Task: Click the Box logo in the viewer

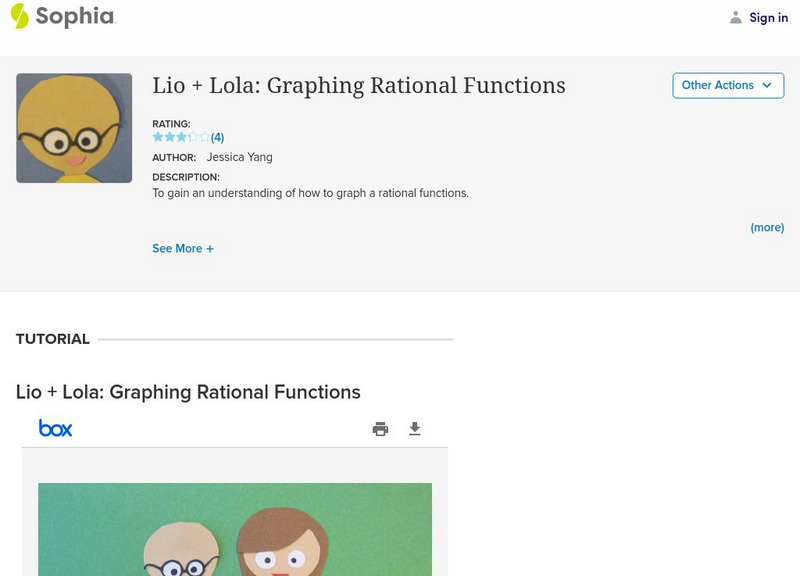Action: point(56,428)
